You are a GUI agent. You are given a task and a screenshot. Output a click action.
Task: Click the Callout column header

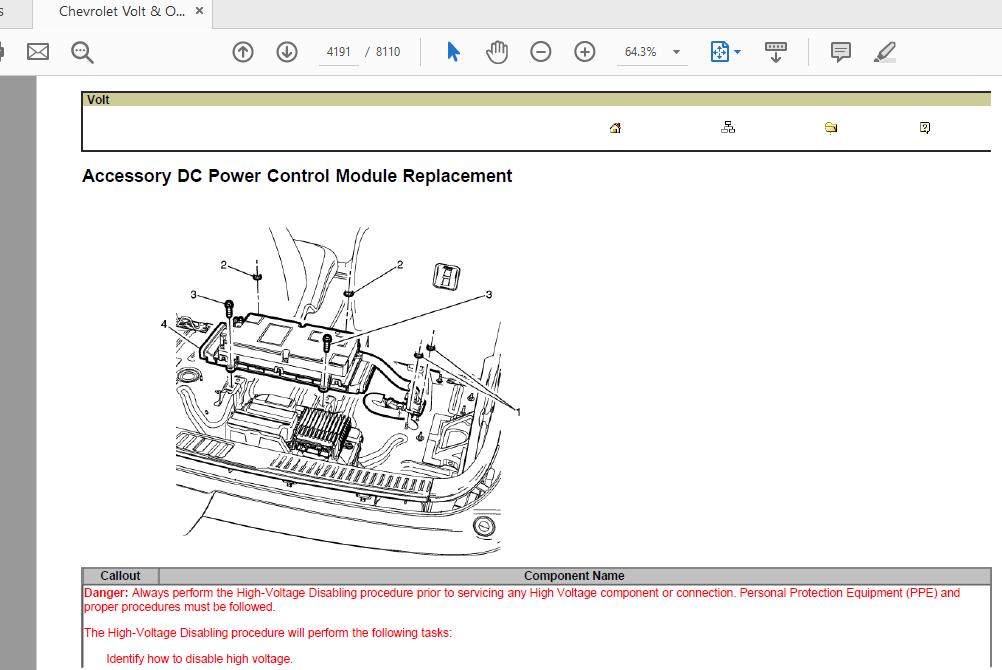click(120, 575)
